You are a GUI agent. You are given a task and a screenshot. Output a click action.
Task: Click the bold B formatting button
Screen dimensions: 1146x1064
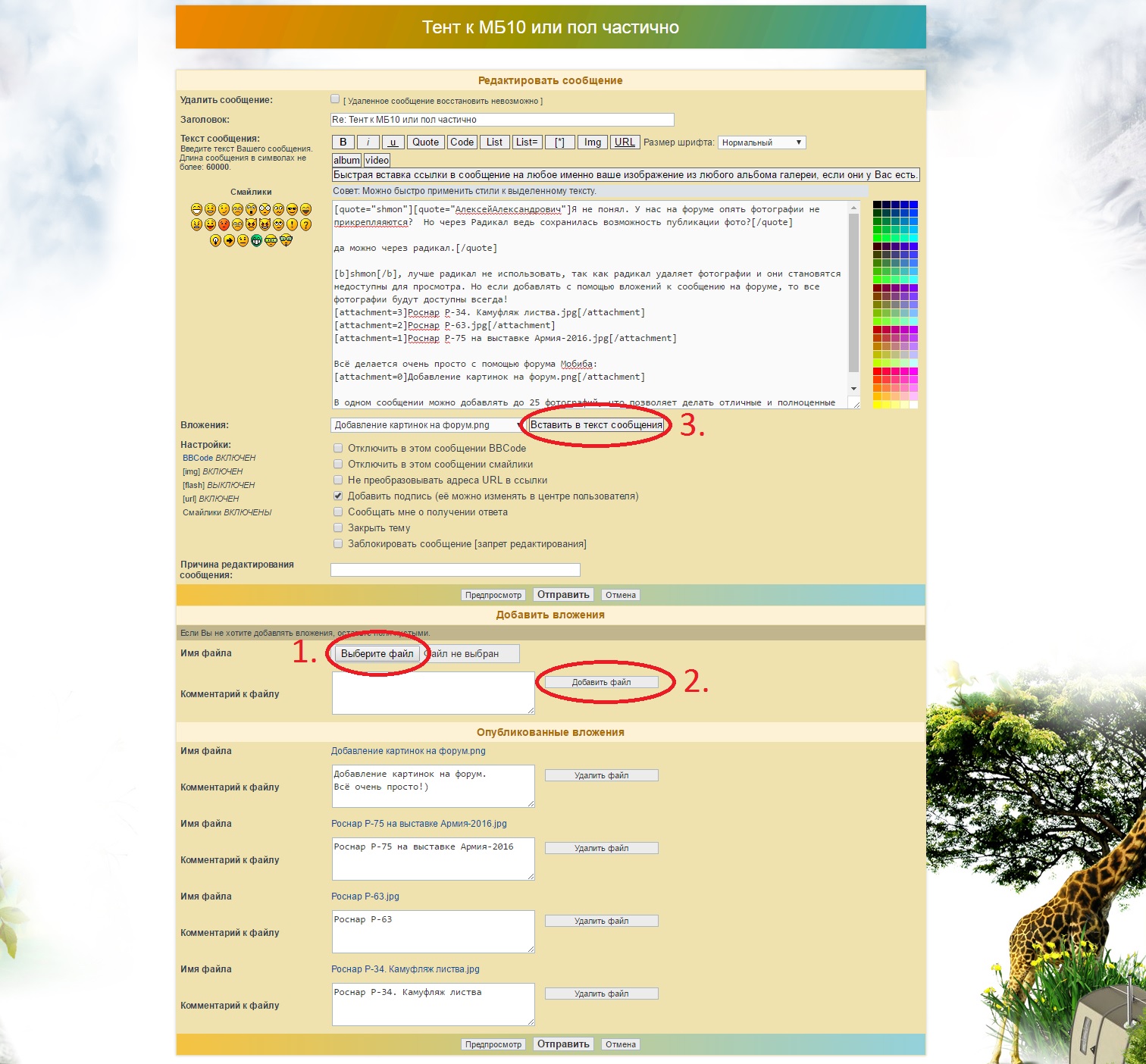point(343,142)
